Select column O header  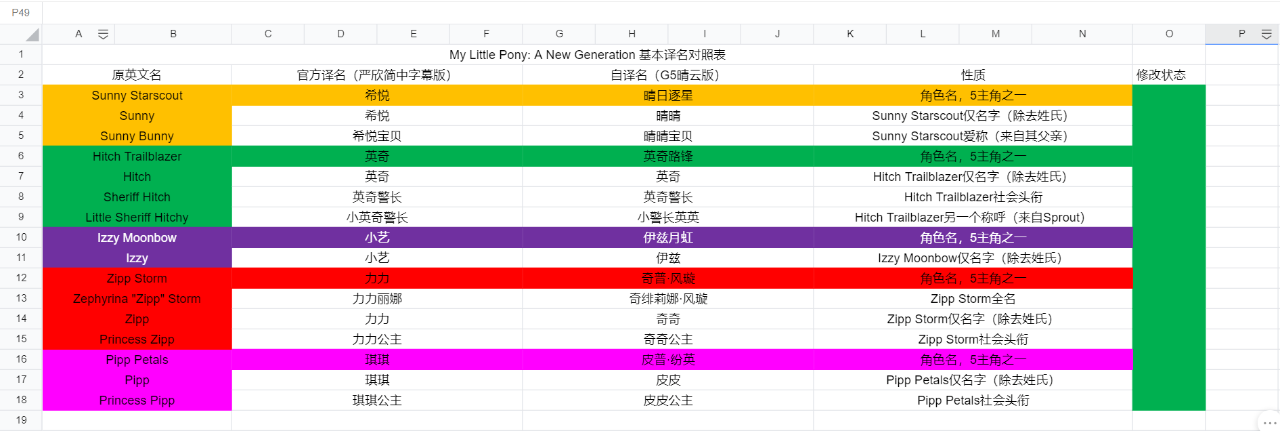(1168, 34)
